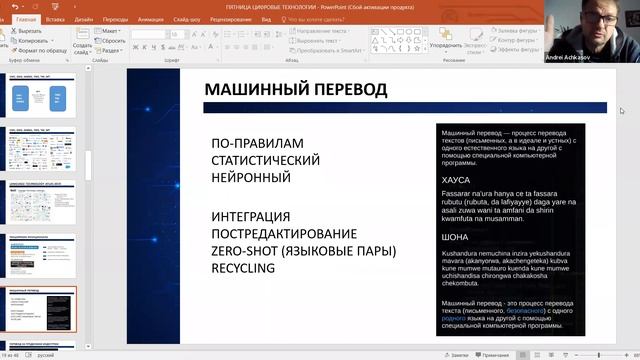Toggle text shadow (S) formatting
The width and height of the screenshot is (640, 360).
point(163,48)
